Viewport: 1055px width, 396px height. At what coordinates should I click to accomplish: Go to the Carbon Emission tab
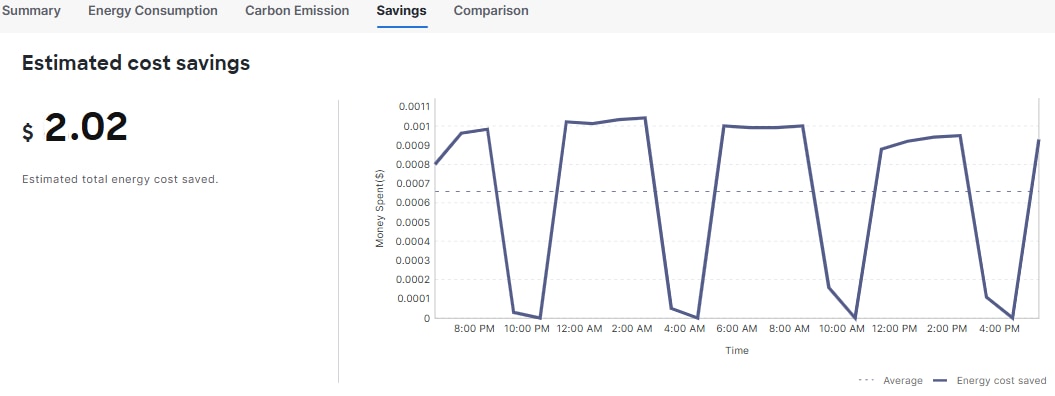(297, 11)
